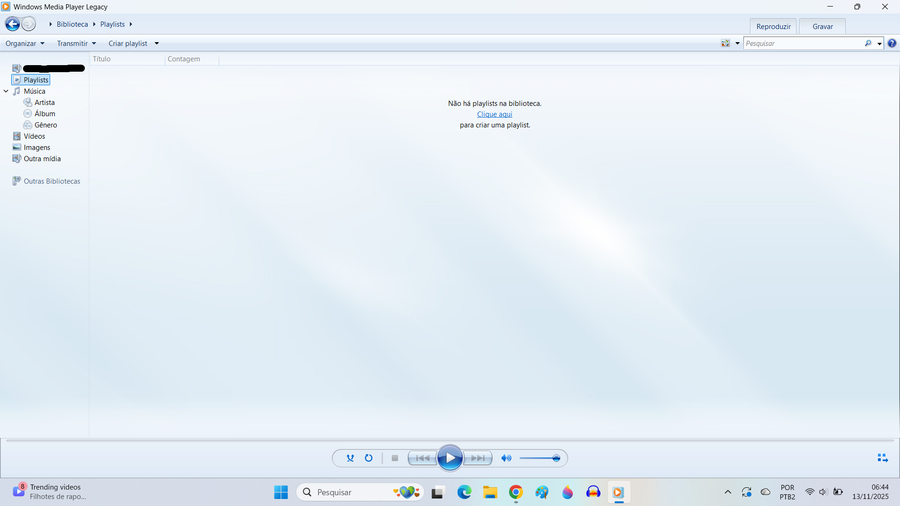Open Task View on the taskbar
Viewport: 900px width, 506px height.
click(x=438, y=492)
